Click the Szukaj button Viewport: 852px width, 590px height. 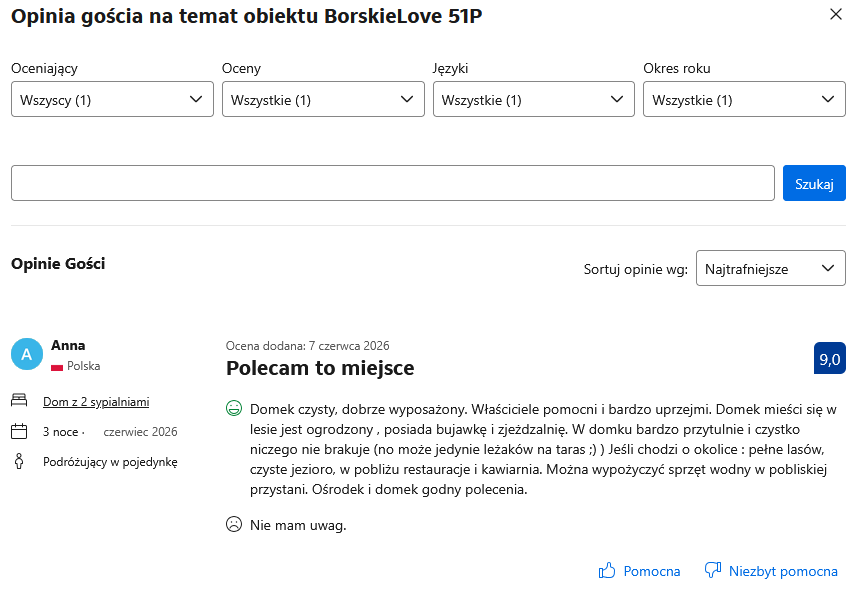814,183
